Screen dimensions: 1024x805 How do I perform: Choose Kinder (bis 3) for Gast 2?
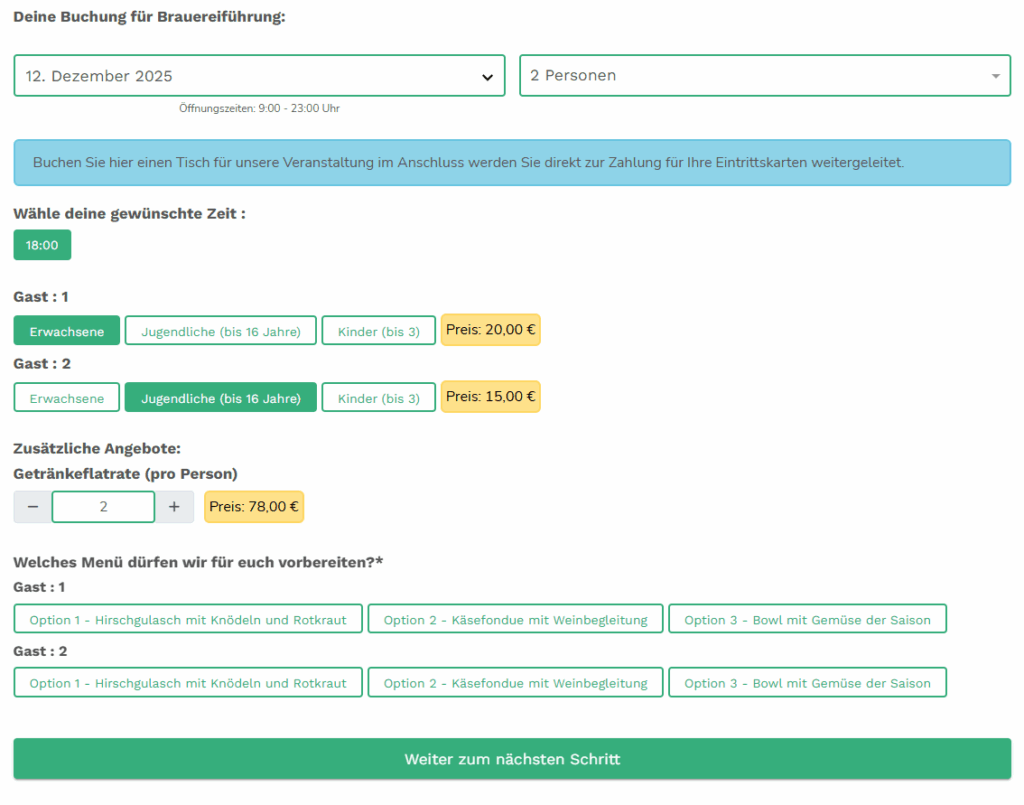[x=378, y=398]
